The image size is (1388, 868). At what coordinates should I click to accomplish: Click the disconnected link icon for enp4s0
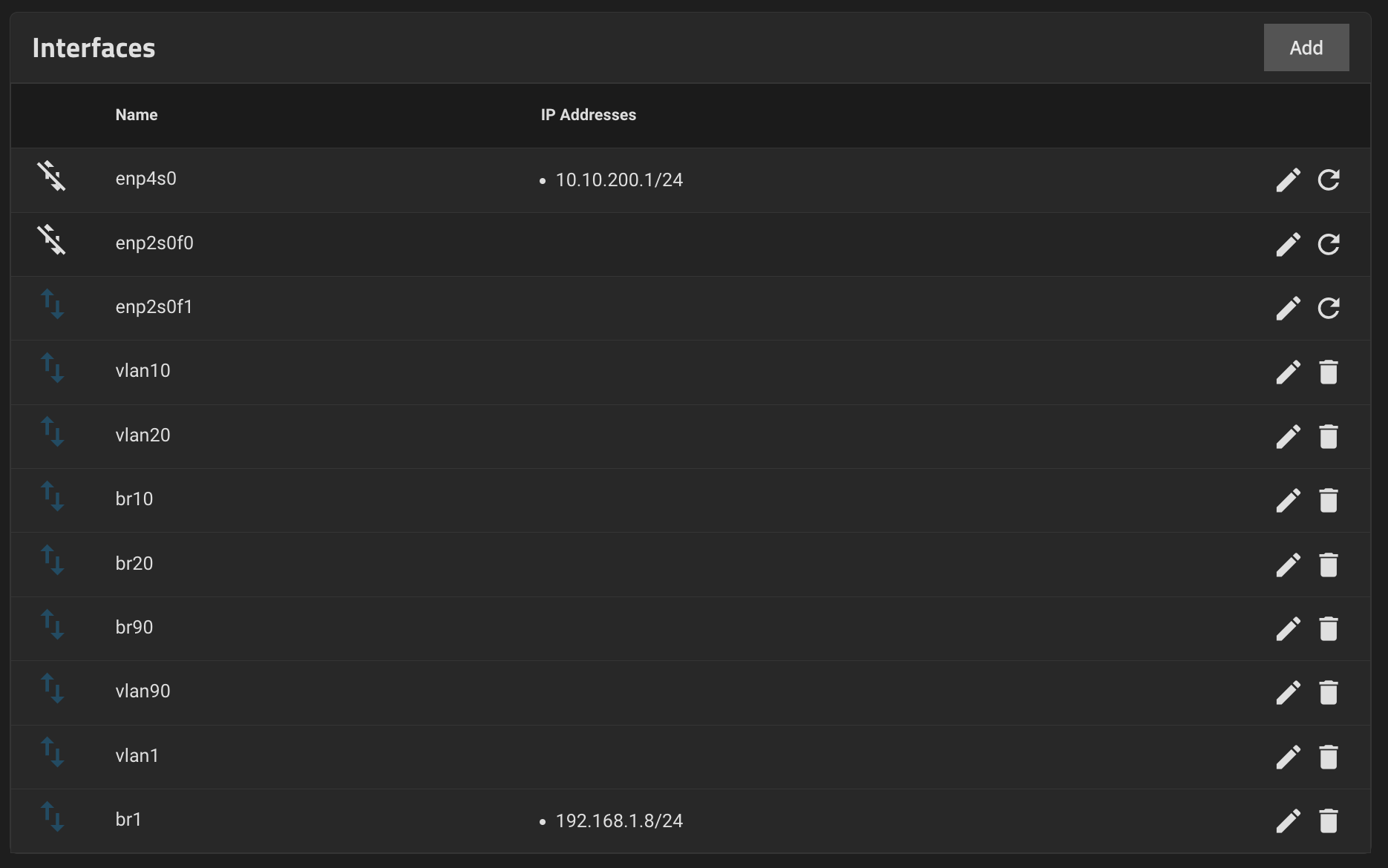(x=51, y=177)
